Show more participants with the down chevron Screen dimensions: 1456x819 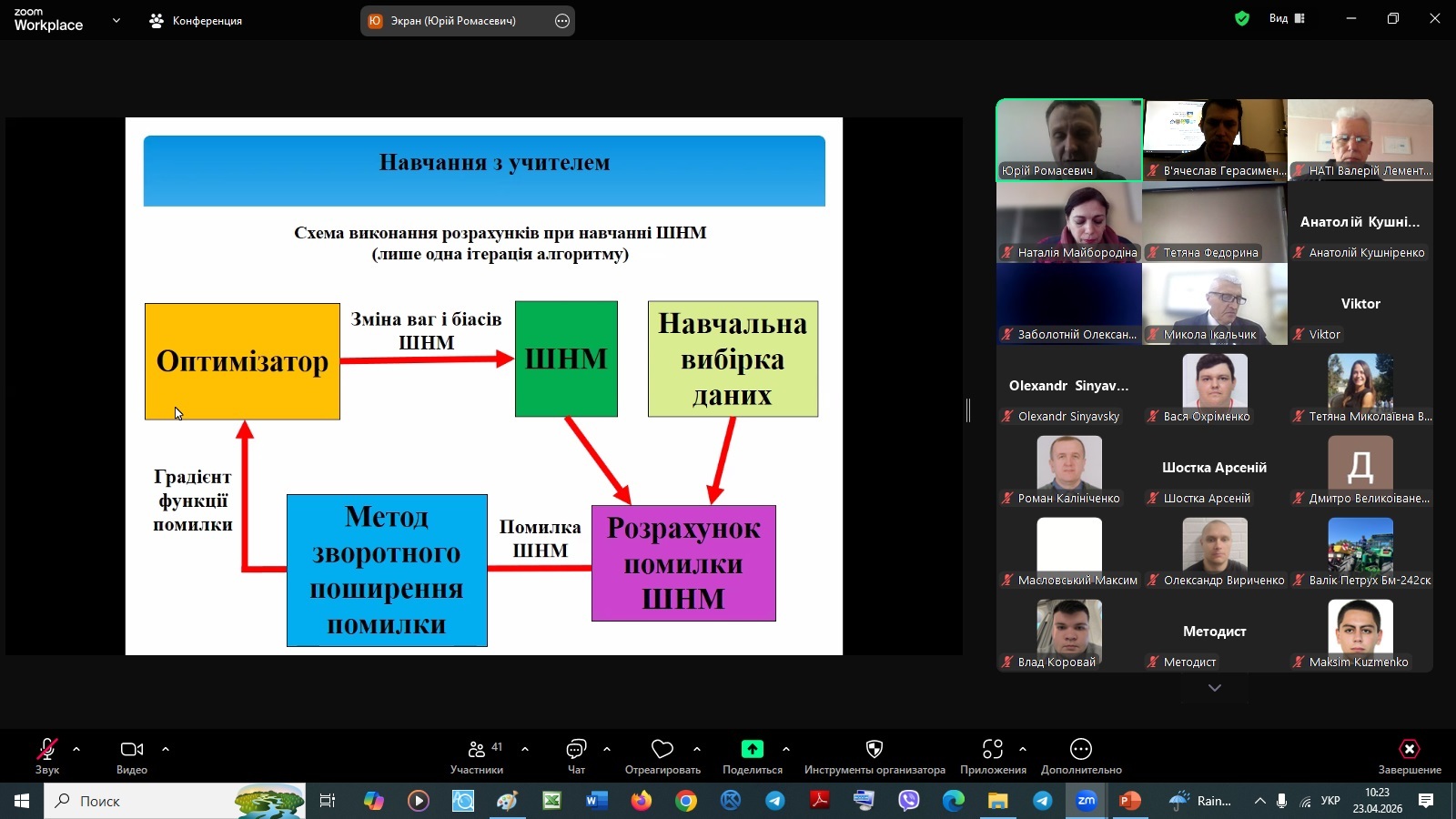[1214, 688]
